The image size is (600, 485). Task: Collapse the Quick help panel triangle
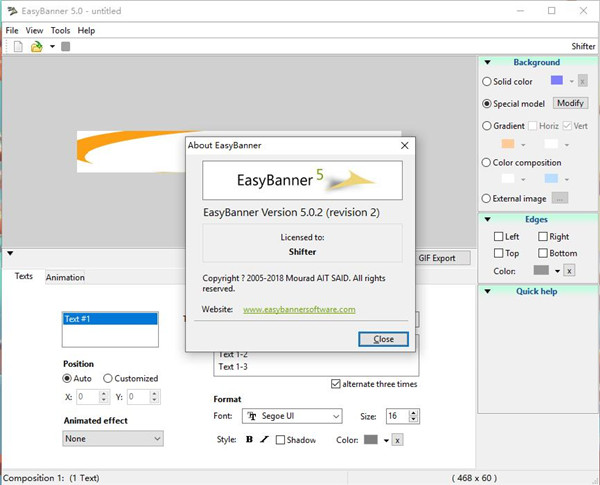(x=488, y=291)
